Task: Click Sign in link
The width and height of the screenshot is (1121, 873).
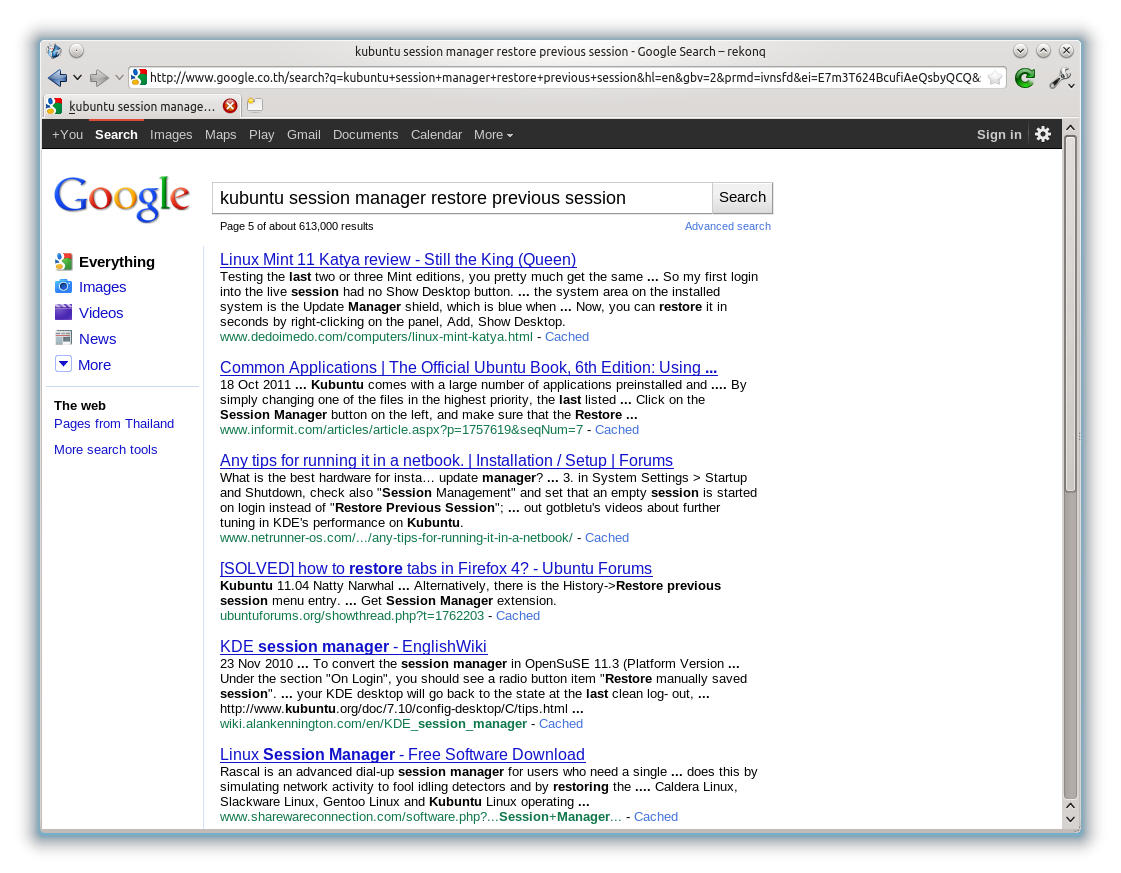Action: point(999,134)
